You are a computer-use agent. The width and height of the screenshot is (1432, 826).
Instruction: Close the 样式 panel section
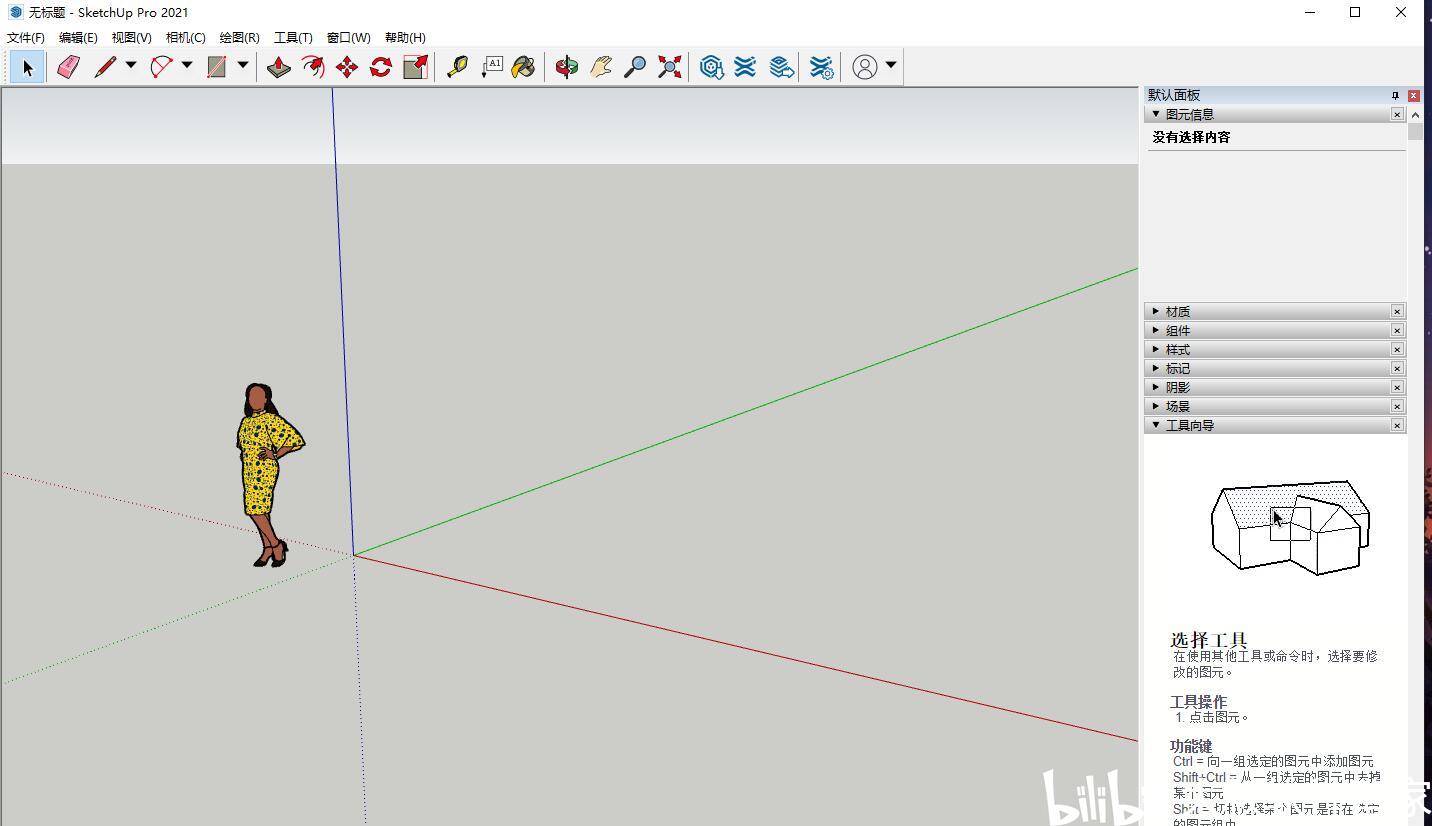click(1397, 349)
